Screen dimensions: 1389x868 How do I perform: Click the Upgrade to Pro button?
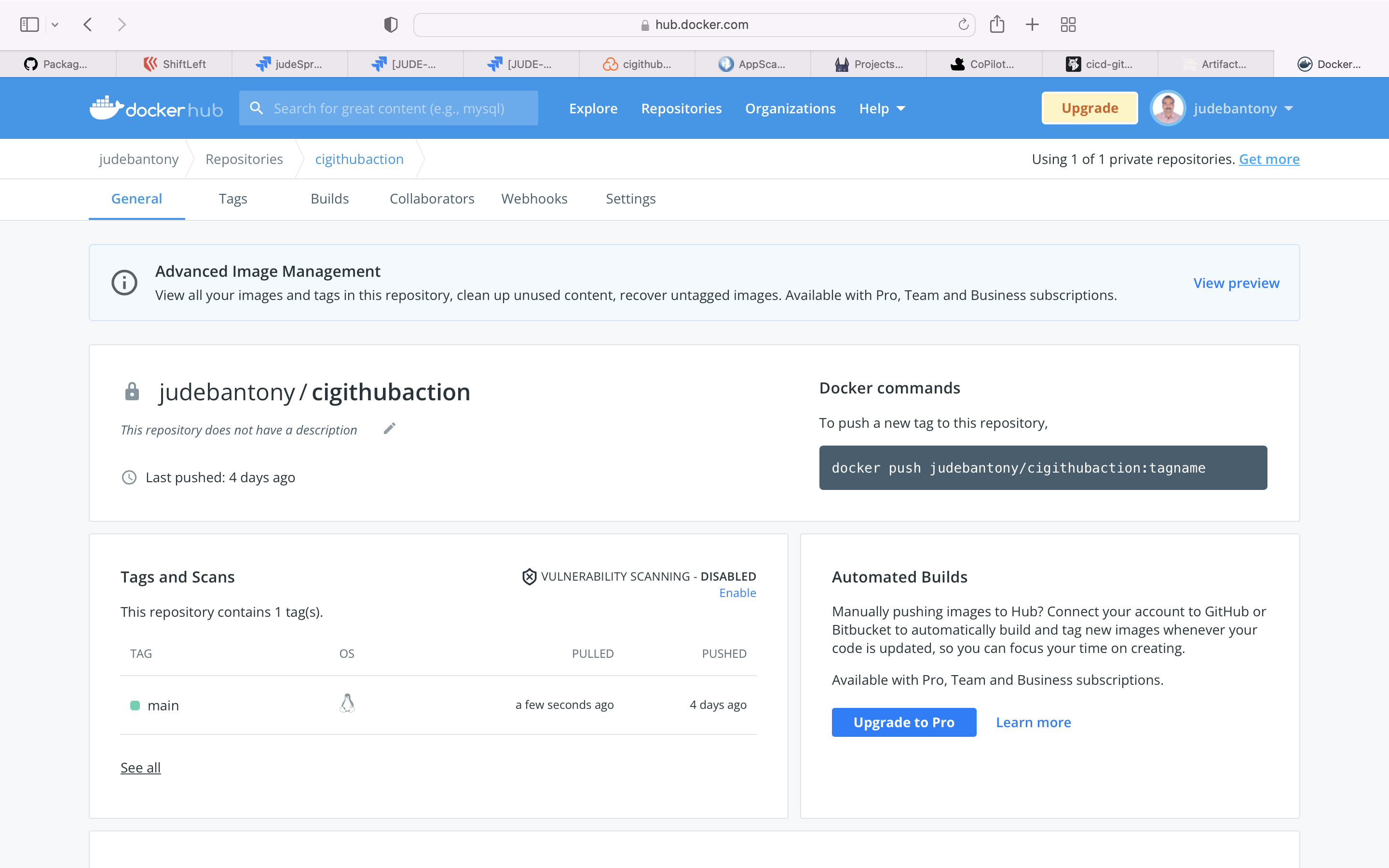(903, 722)
